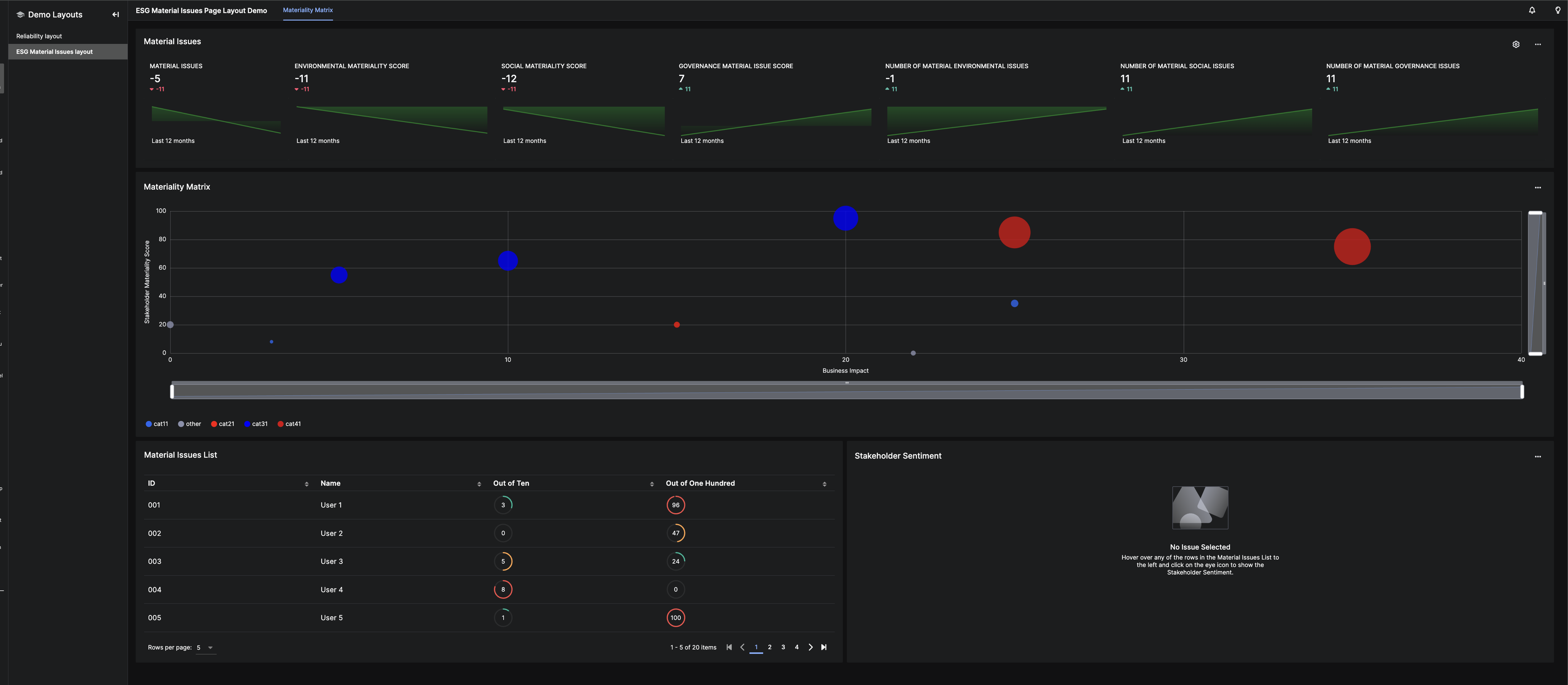Open Reliability layout in sidebar

(39, 36)
